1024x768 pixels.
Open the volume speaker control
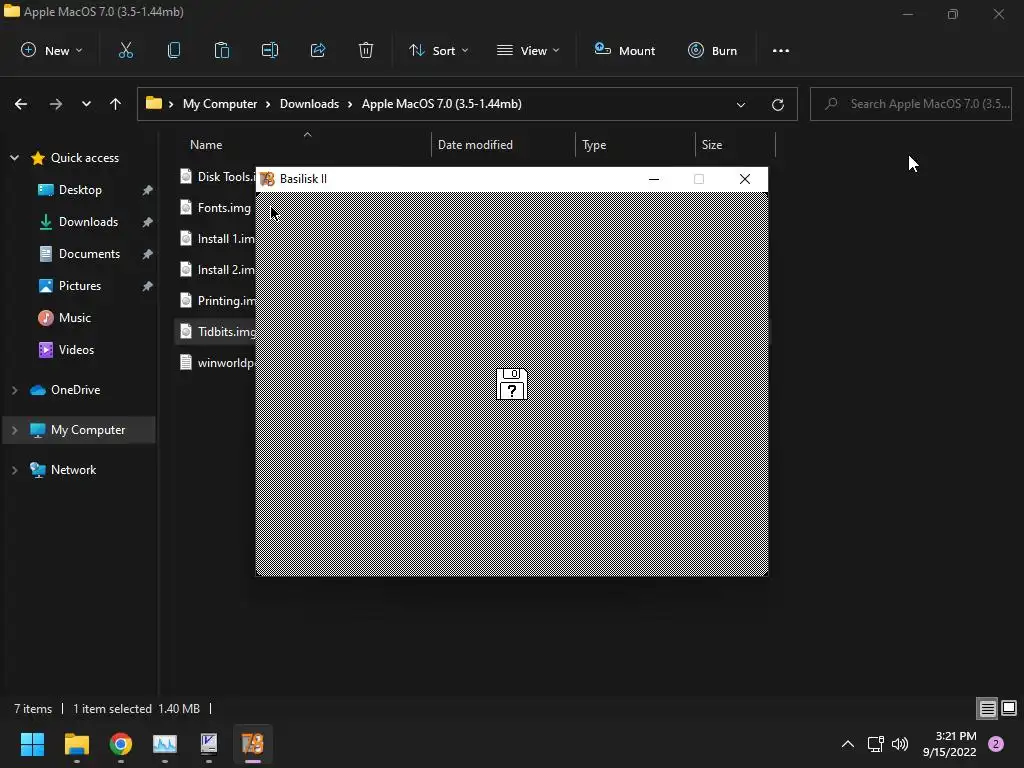pos(900,744)
